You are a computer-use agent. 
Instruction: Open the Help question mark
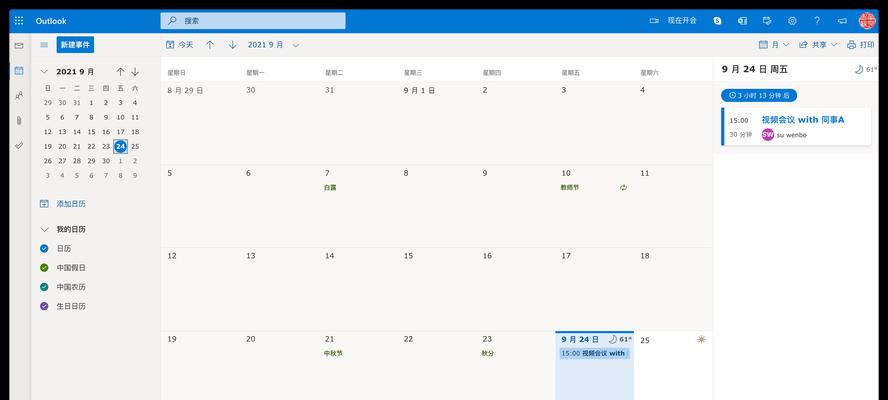point(817,21)
